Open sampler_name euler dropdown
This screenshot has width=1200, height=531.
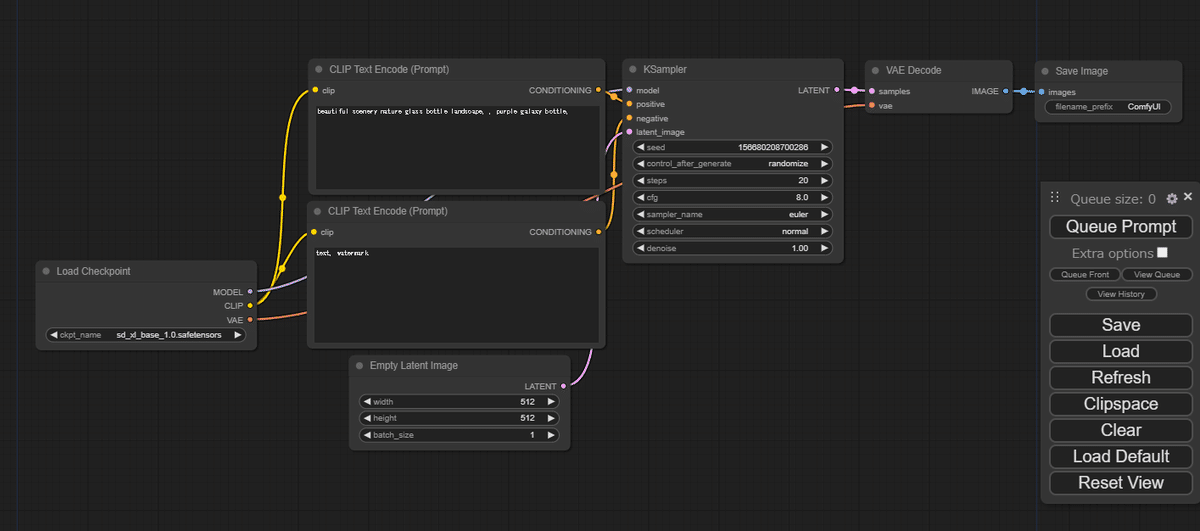tap(733, 214)
